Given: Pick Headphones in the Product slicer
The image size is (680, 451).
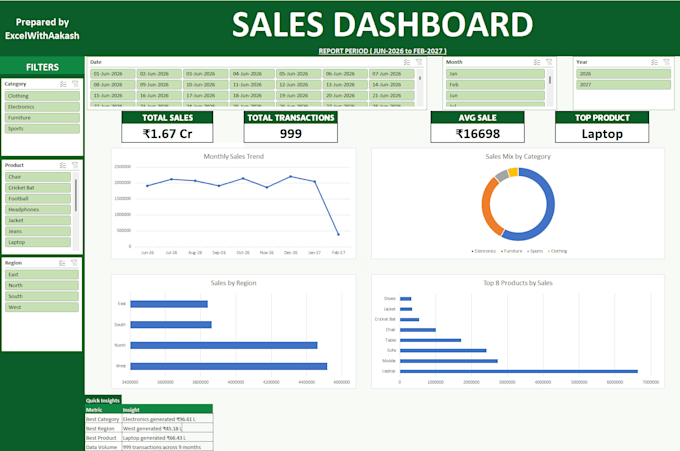Looking at the screenshot, I should click(x=38, y=209).
